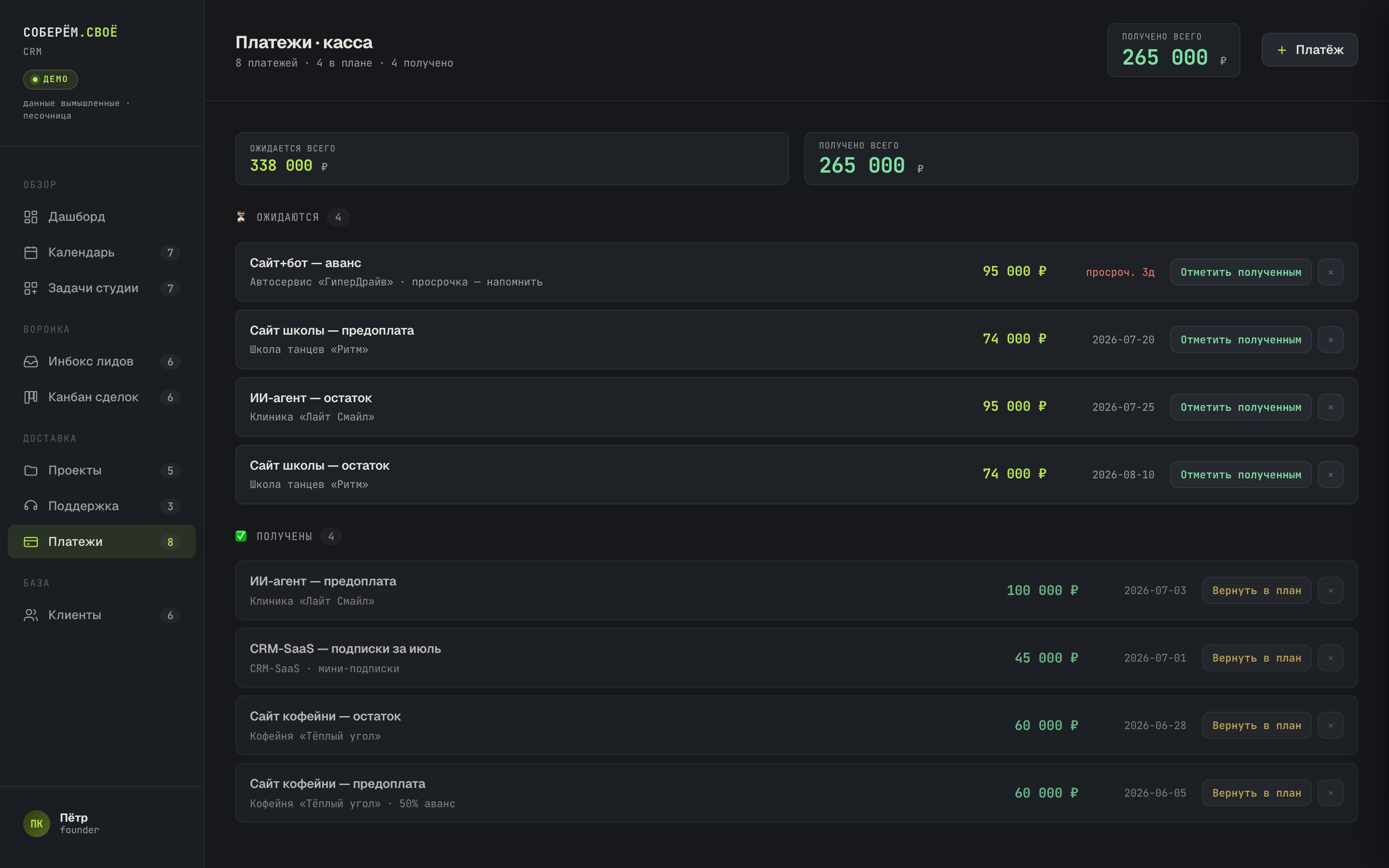Click the Календарь badge showing 7
Screen dimensions: 1389x868
point(170,253)
